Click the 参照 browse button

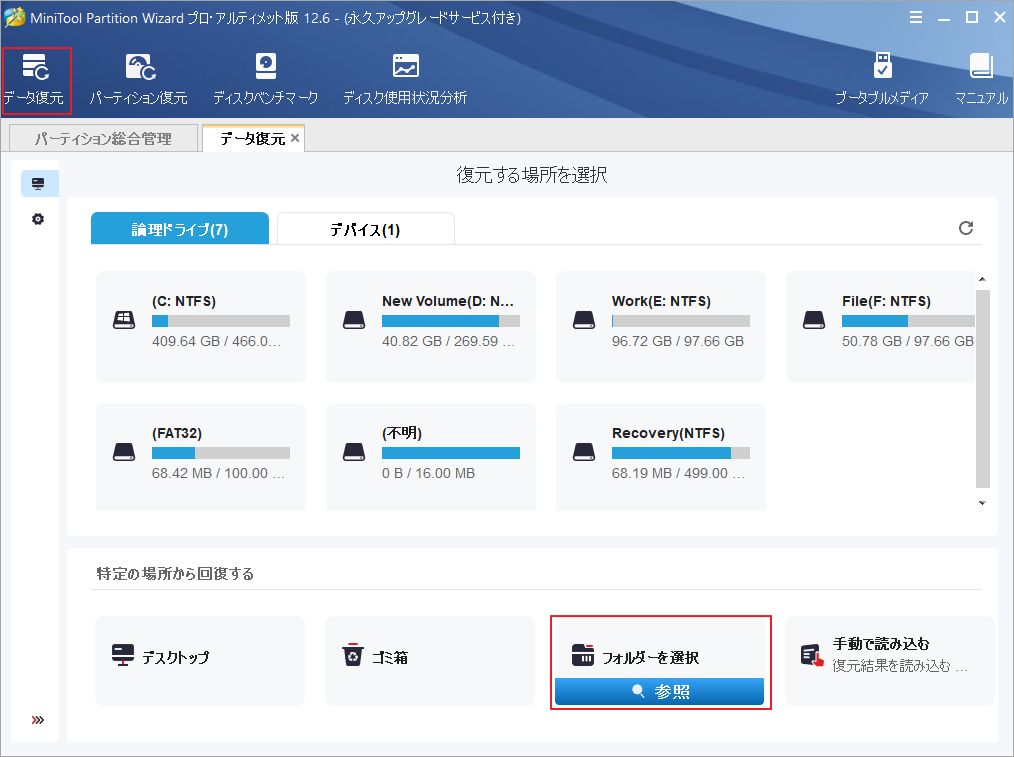click(659, 692)
